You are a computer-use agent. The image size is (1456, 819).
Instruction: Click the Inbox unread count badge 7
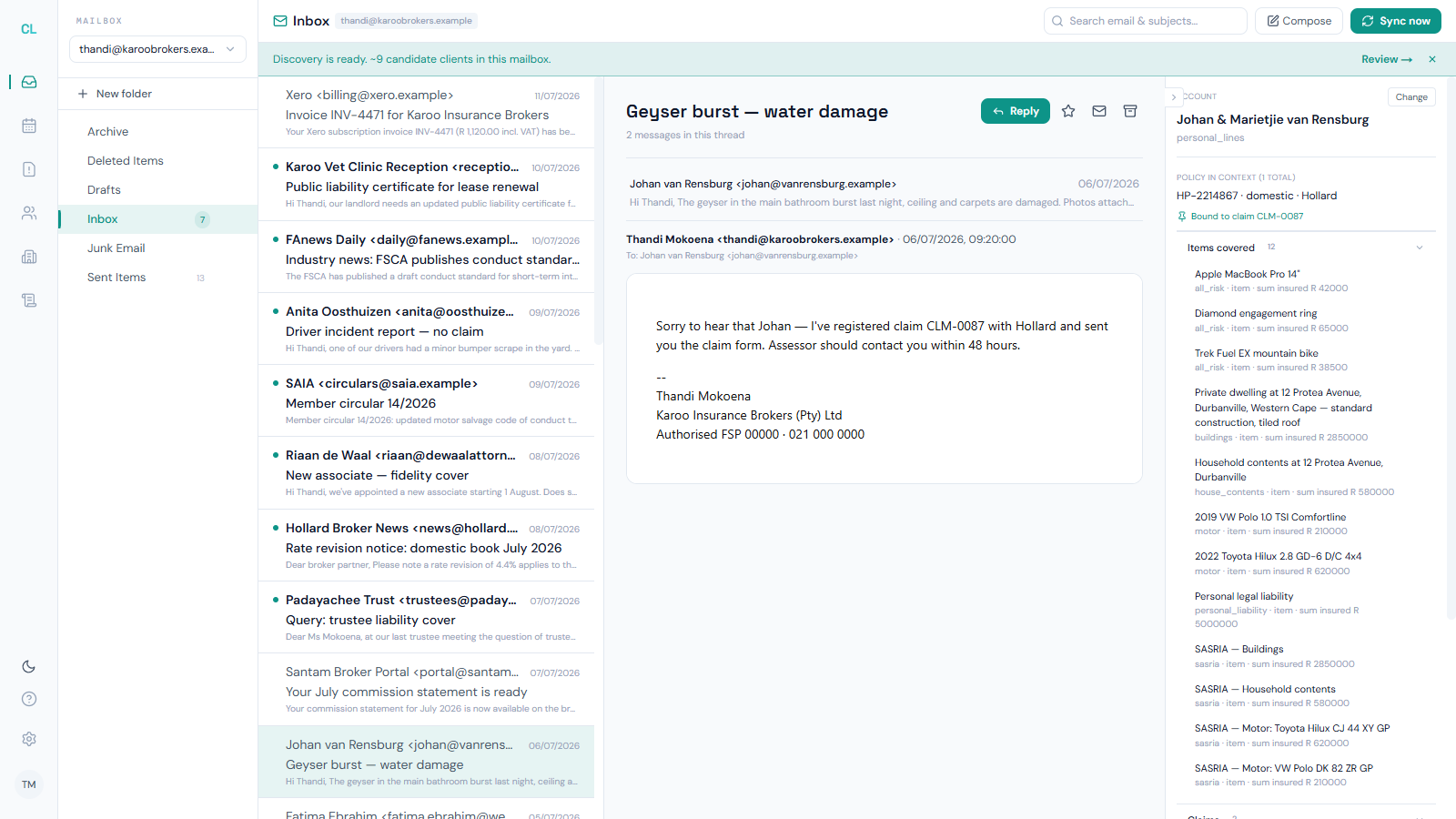click(x=202, y=219)
